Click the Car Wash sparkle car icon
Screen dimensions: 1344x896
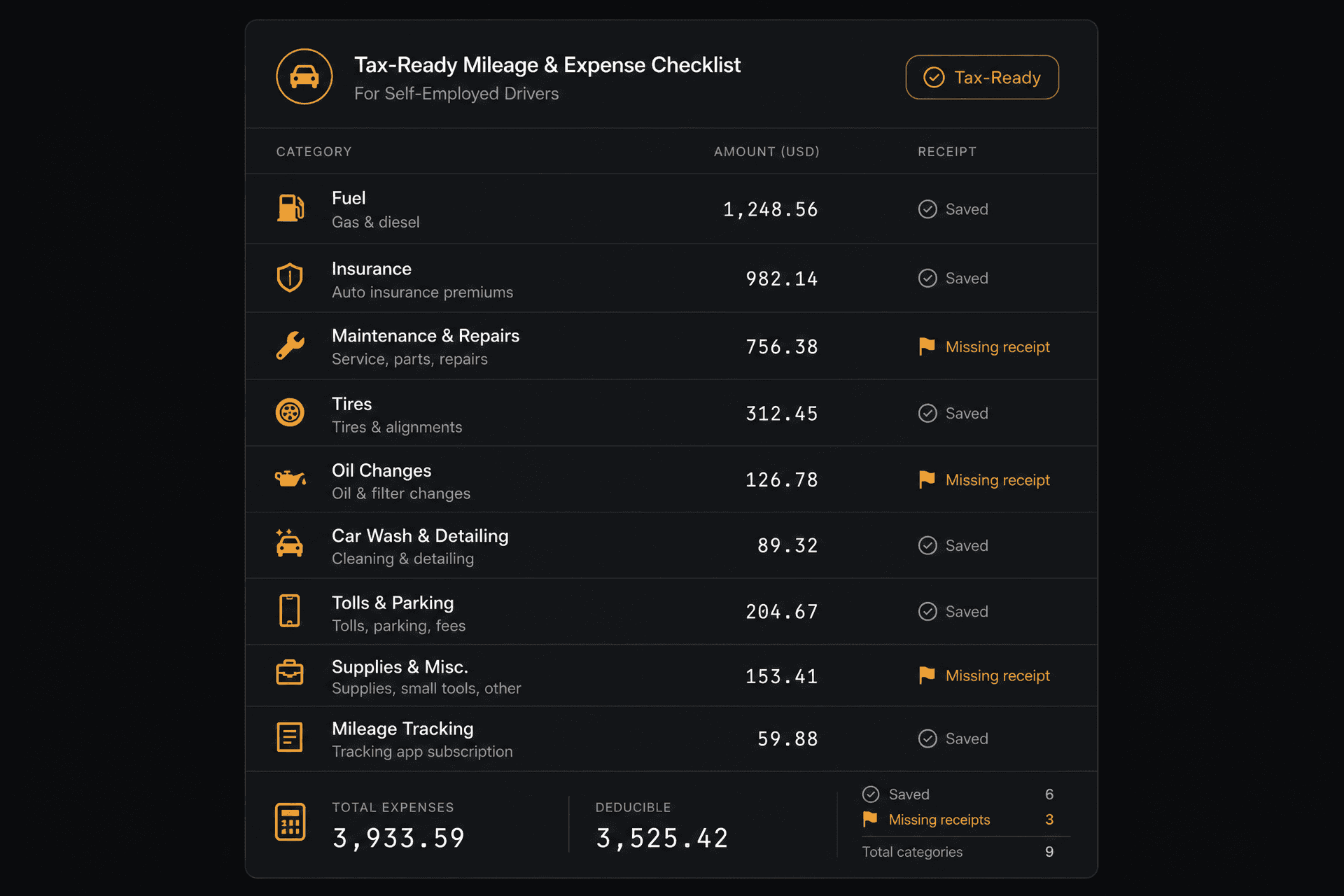[x=289, y=543]
